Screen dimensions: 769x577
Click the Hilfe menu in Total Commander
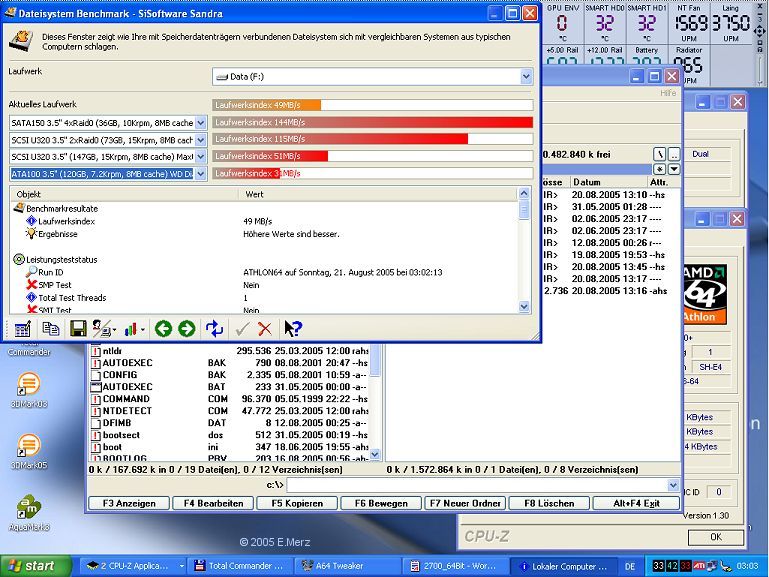click(x=668, y=93)
